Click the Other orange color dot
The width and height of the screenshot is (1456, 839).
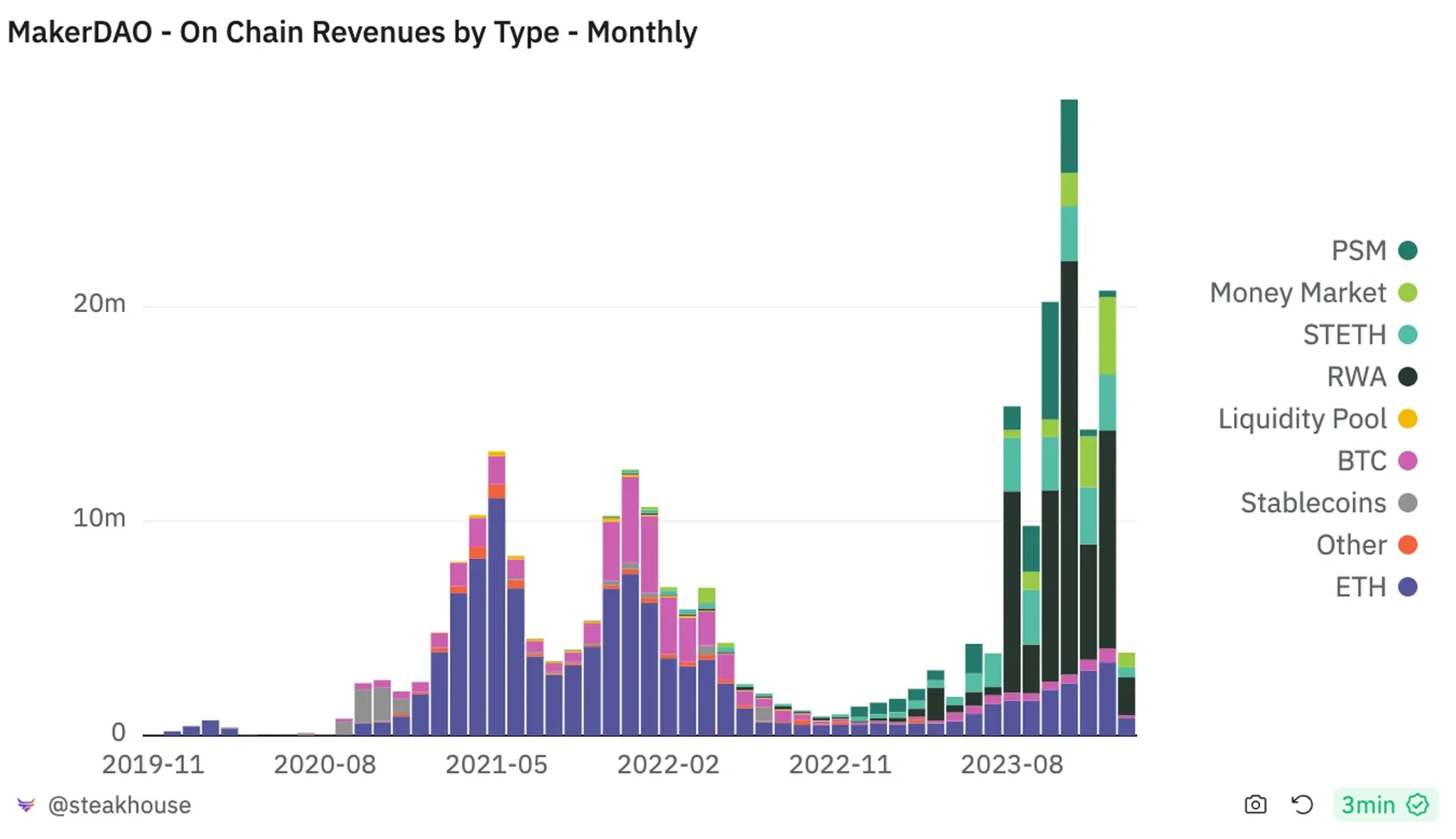[x=1407, y=545]
